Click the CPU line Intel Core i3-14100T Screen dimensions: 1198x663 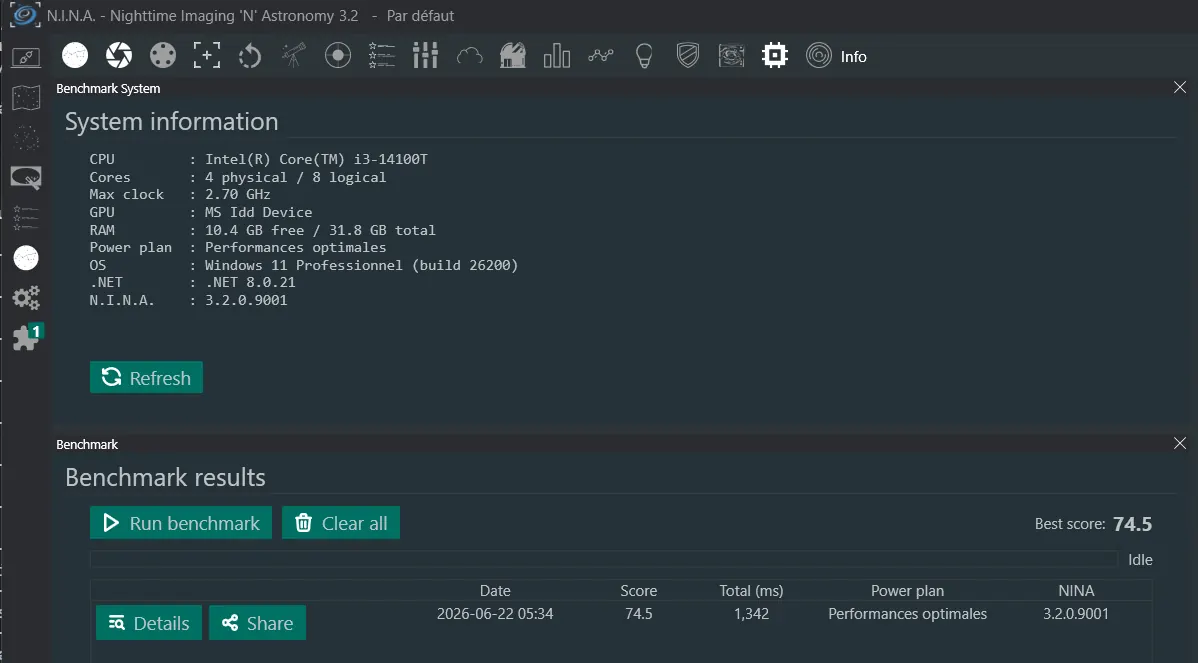258,159
